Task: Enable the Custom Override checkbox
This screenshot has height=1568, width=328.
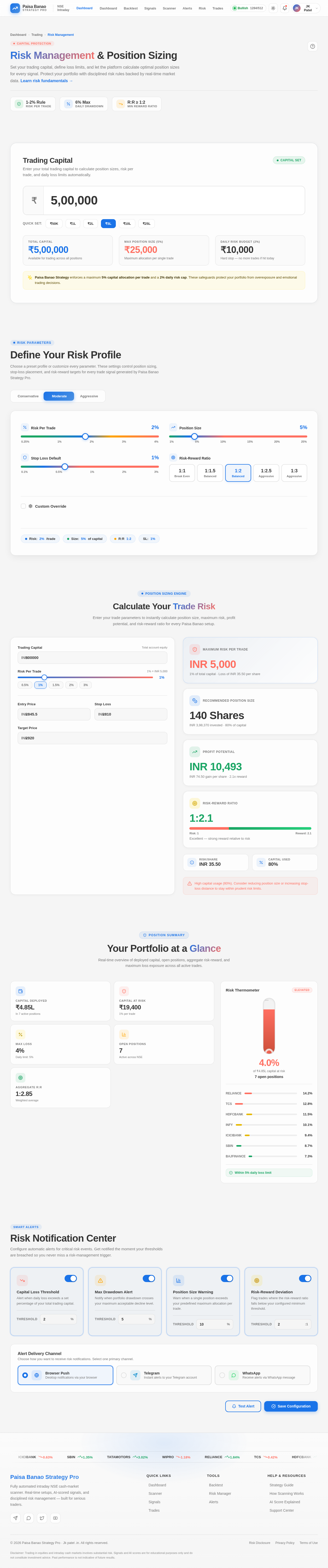Action: tap(23, 506)
